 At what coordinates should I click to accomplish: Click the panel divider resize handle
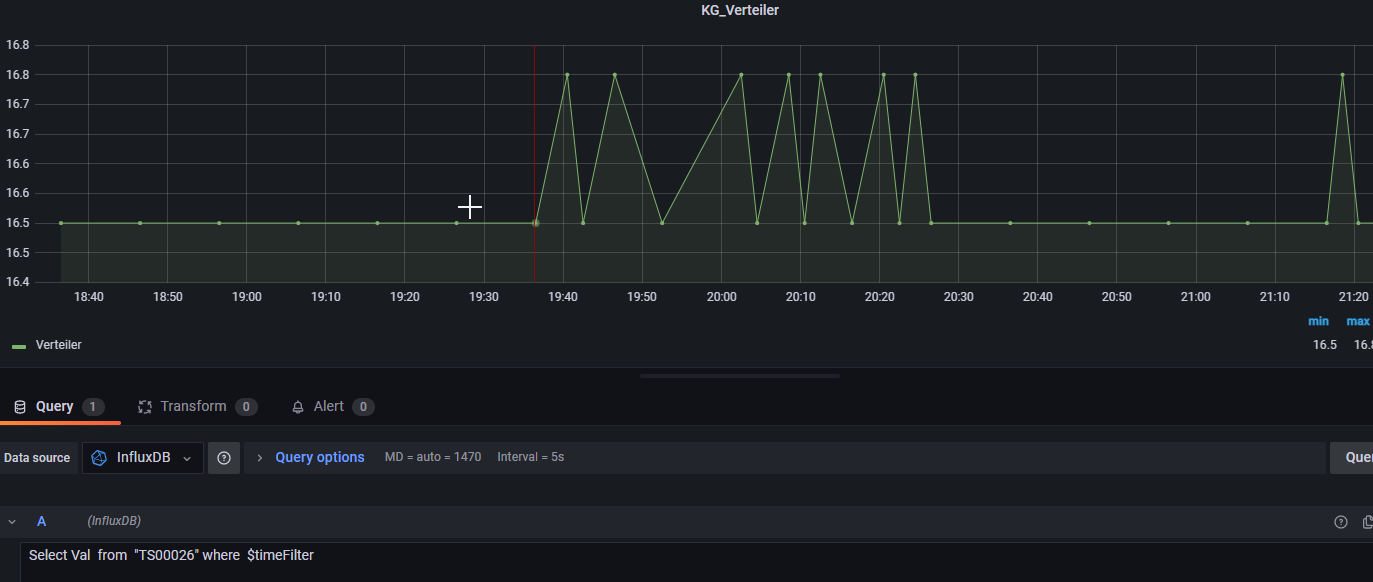740,376
